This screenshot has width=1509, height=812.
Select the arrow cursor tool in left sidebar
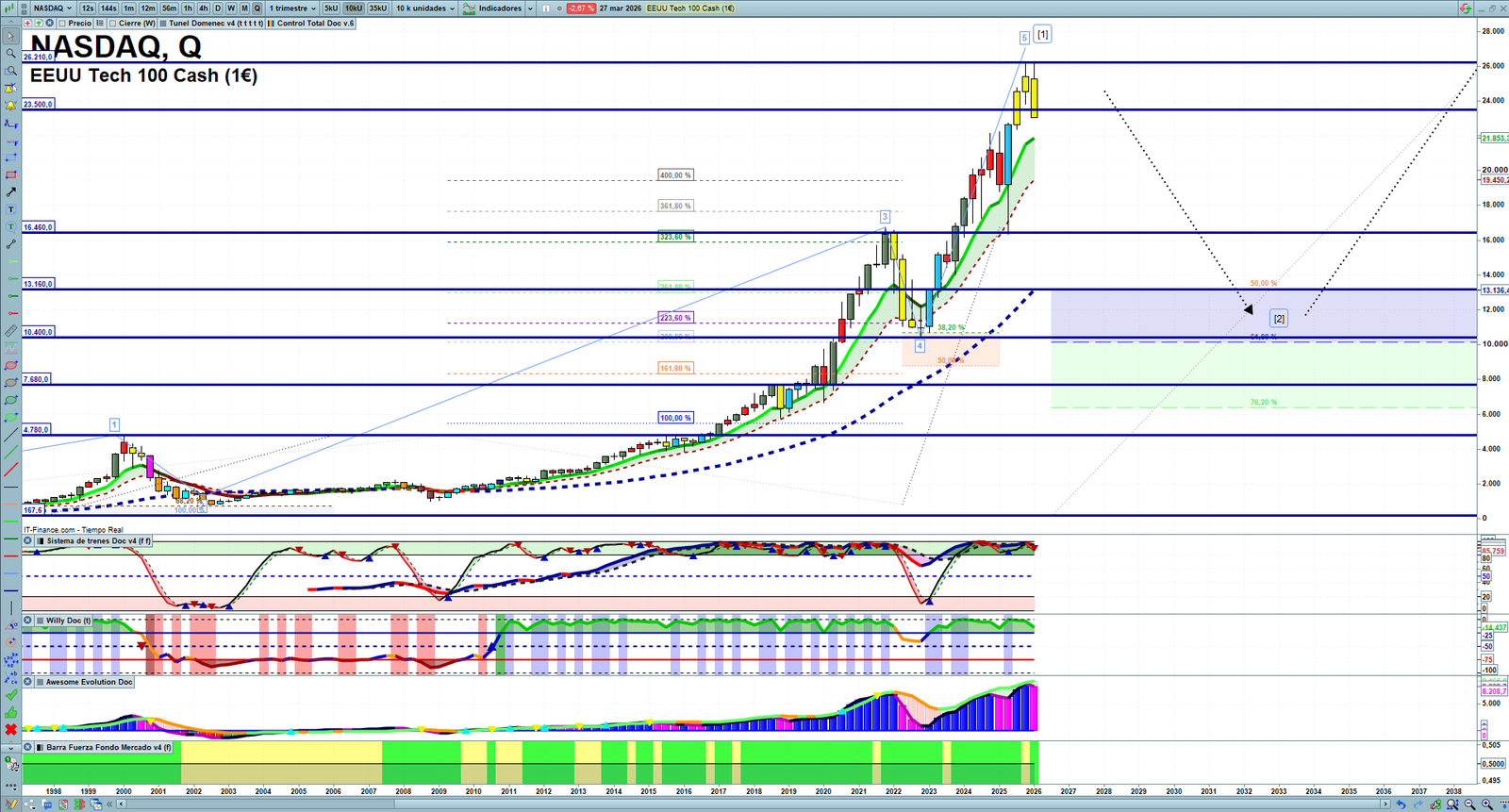coord(11,36)
